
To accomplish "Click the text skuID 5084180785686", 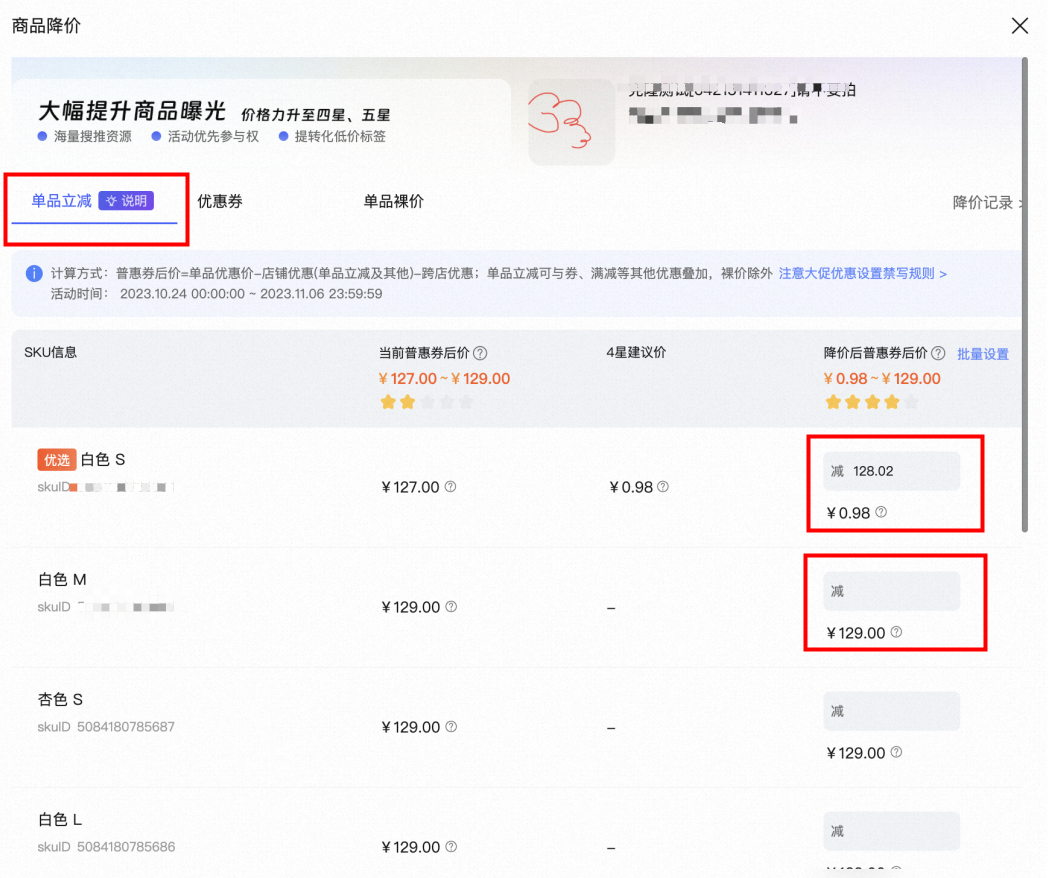I will click(106, 847).
